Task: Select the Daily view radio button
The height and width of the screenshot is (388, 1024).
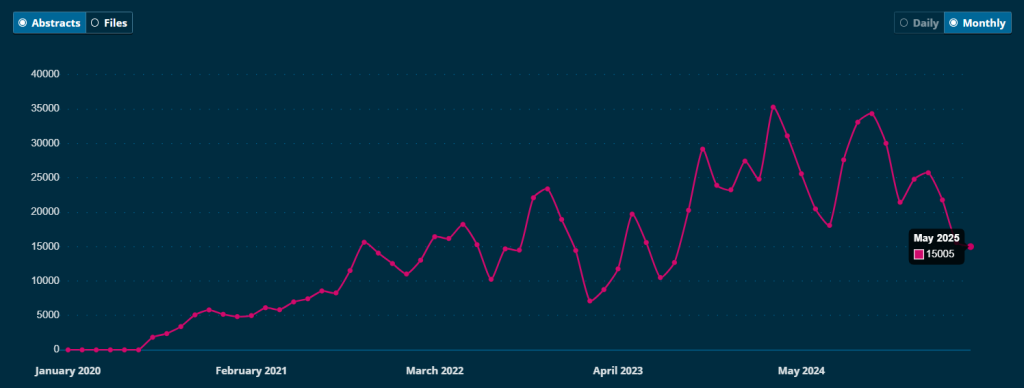Action: (x=919, y=23)
